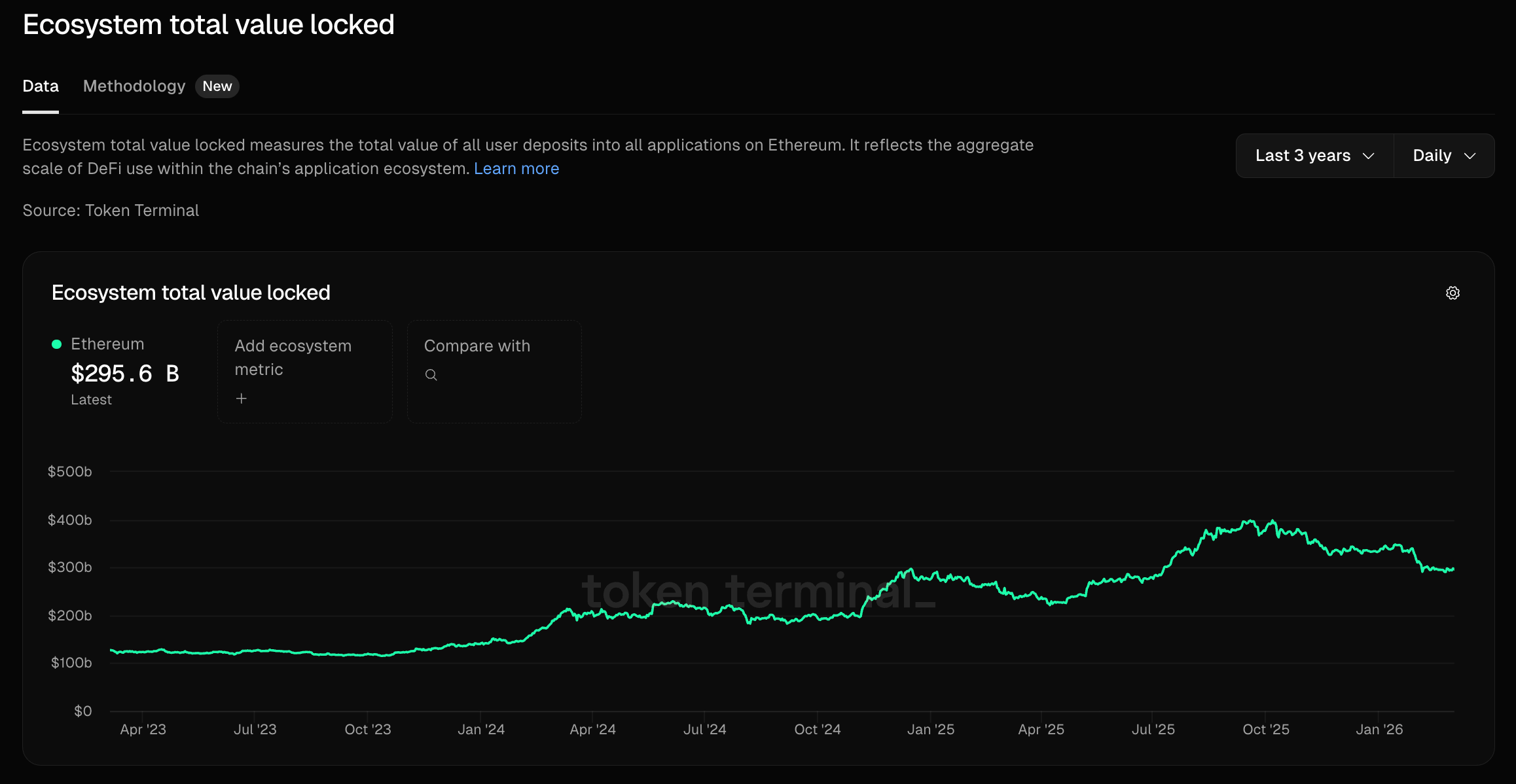Click chevron beside Last 3 years
The width and height of the screenshot is (1516, 784).
pos(1368,156)
